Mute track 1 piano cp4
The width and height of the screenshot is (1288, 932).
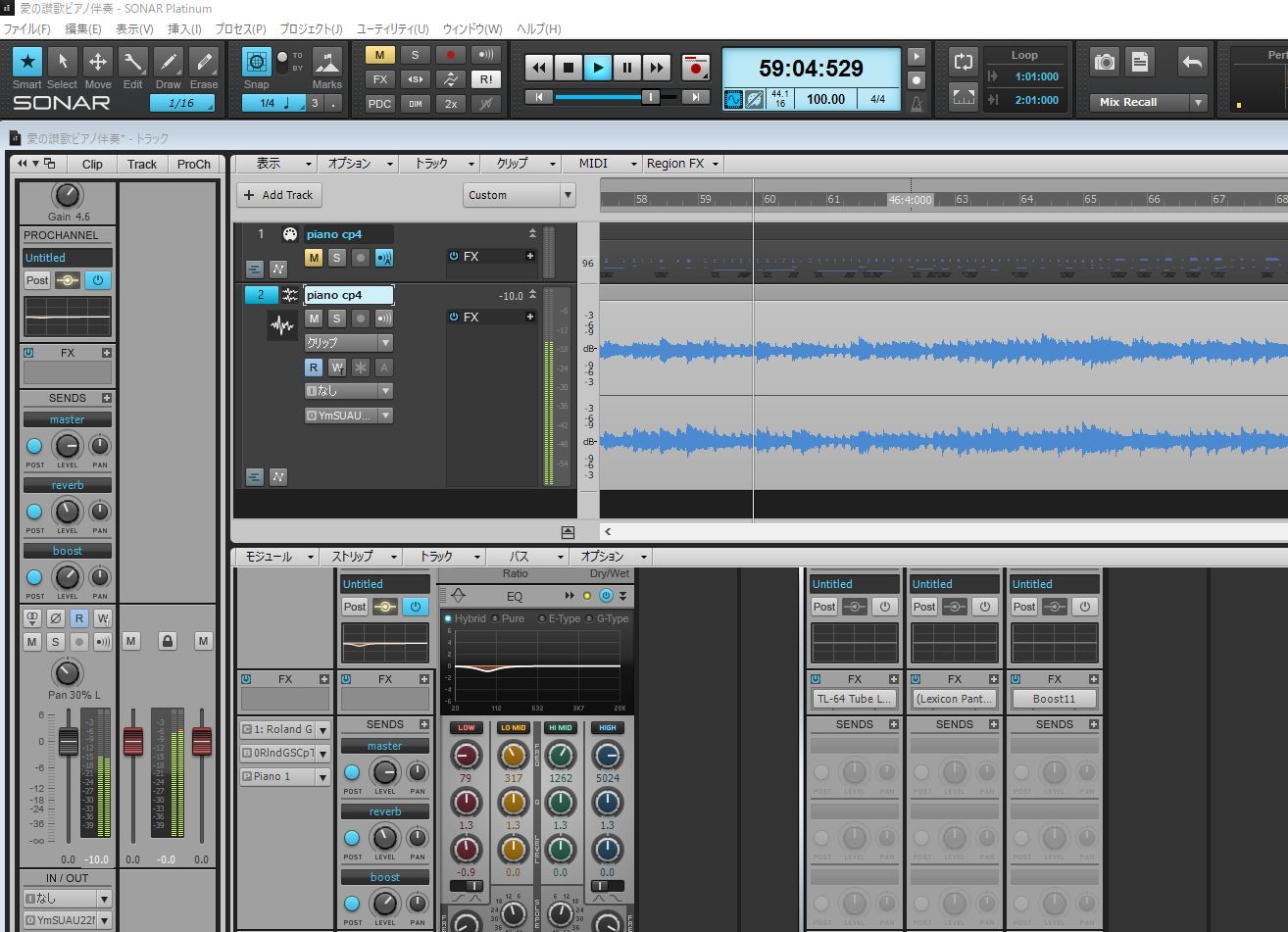click(x=314, y=258)
